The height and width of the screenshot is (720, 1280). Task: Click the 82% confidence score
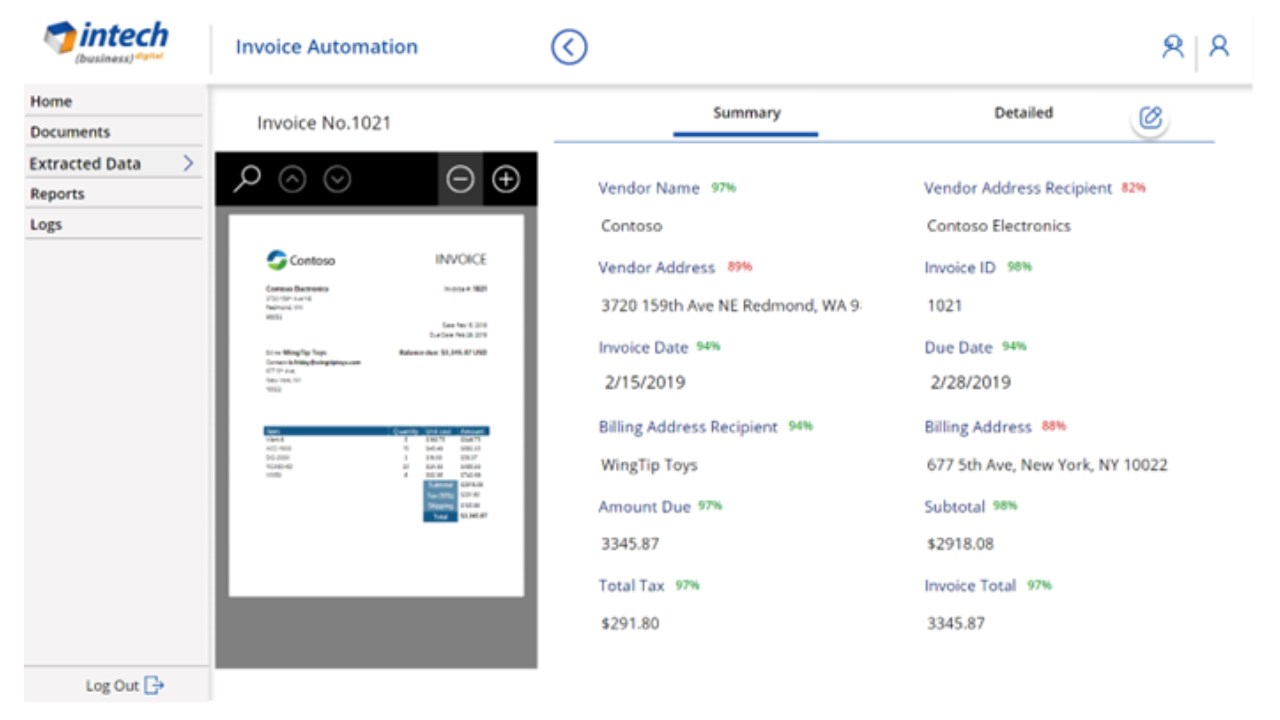(x=1134, y=187)
